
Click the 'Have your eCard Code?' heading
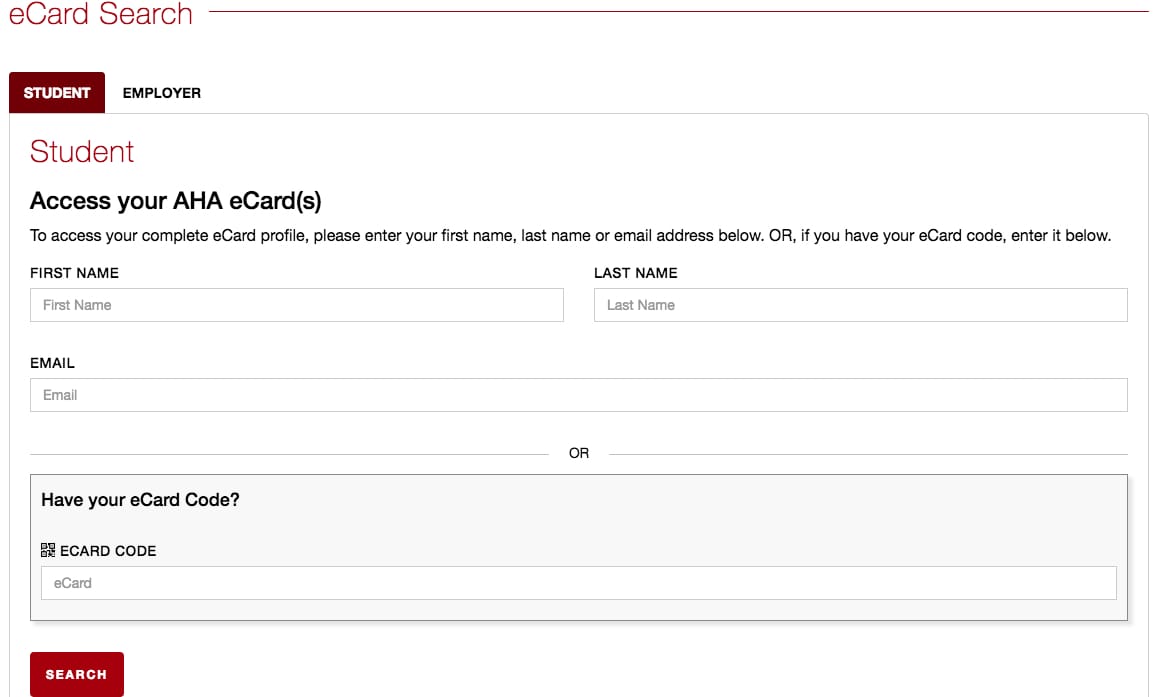[140, 500]
